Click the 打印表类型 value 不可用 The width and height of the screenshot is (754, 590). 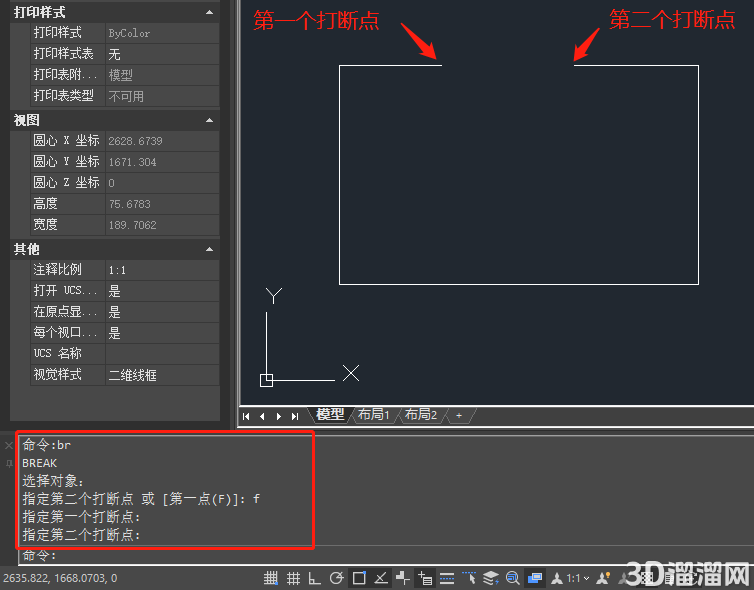coord(163,96)
